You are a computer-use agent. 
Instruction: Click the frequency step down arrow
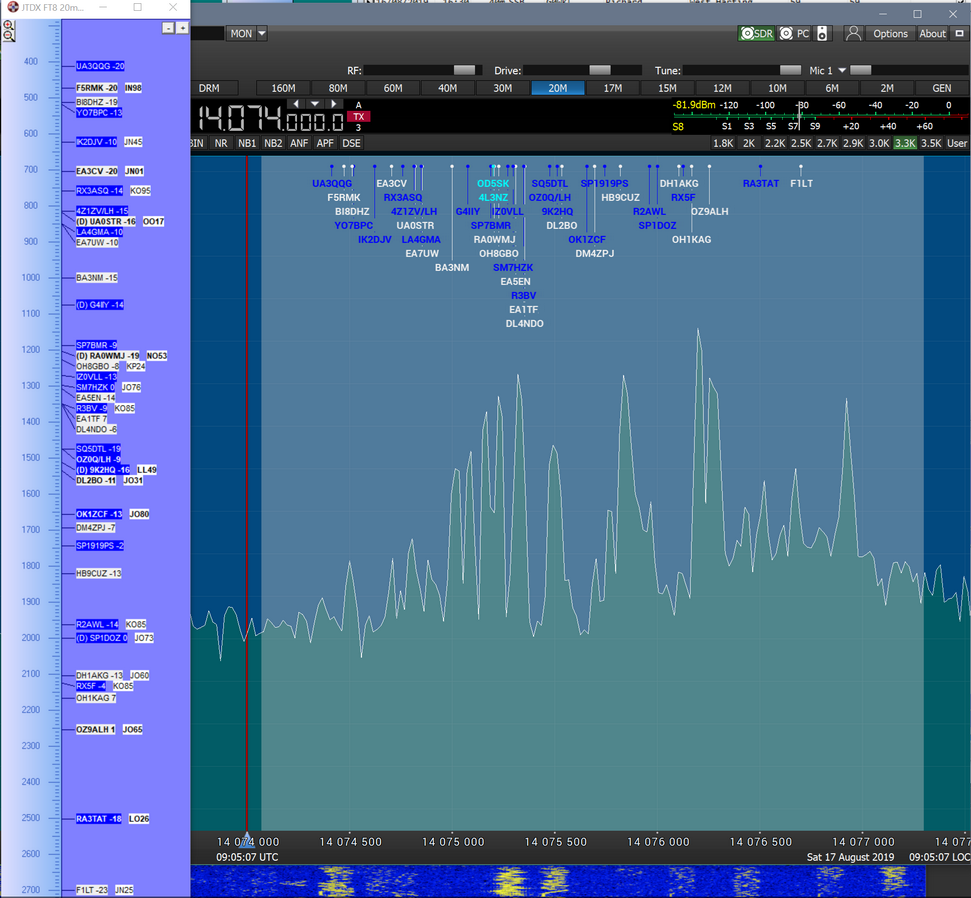(315, 104)
